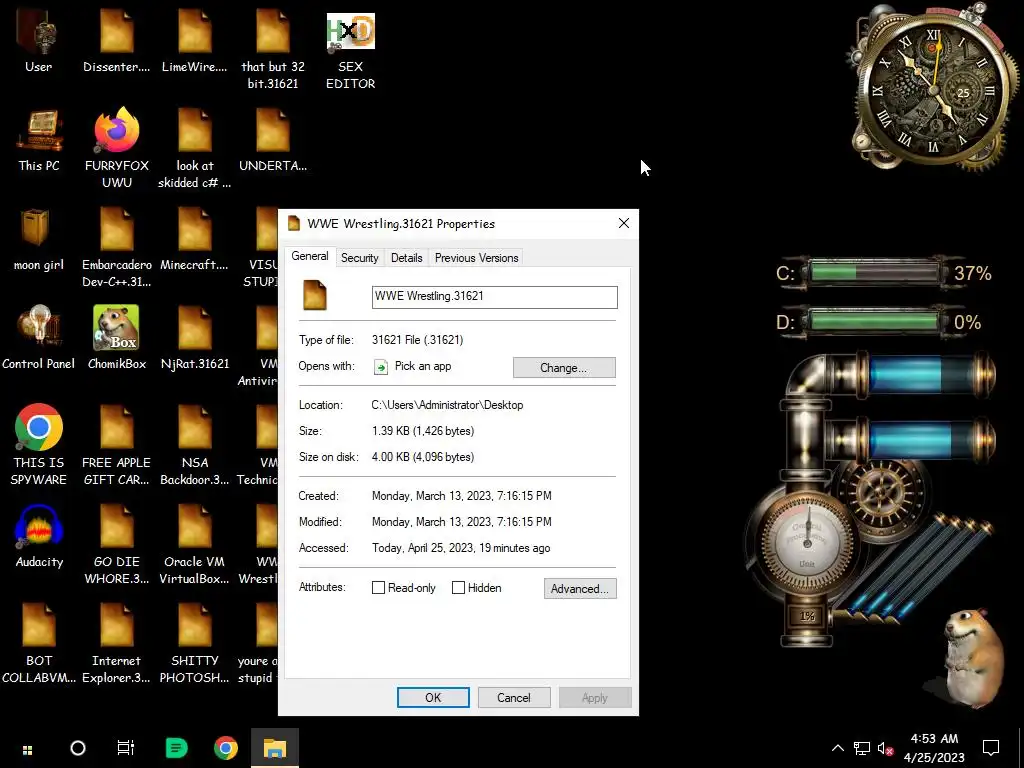This screenshot has height=768, width=1024.
Task: Confirm with the OK button
Action: coord(433,697)
